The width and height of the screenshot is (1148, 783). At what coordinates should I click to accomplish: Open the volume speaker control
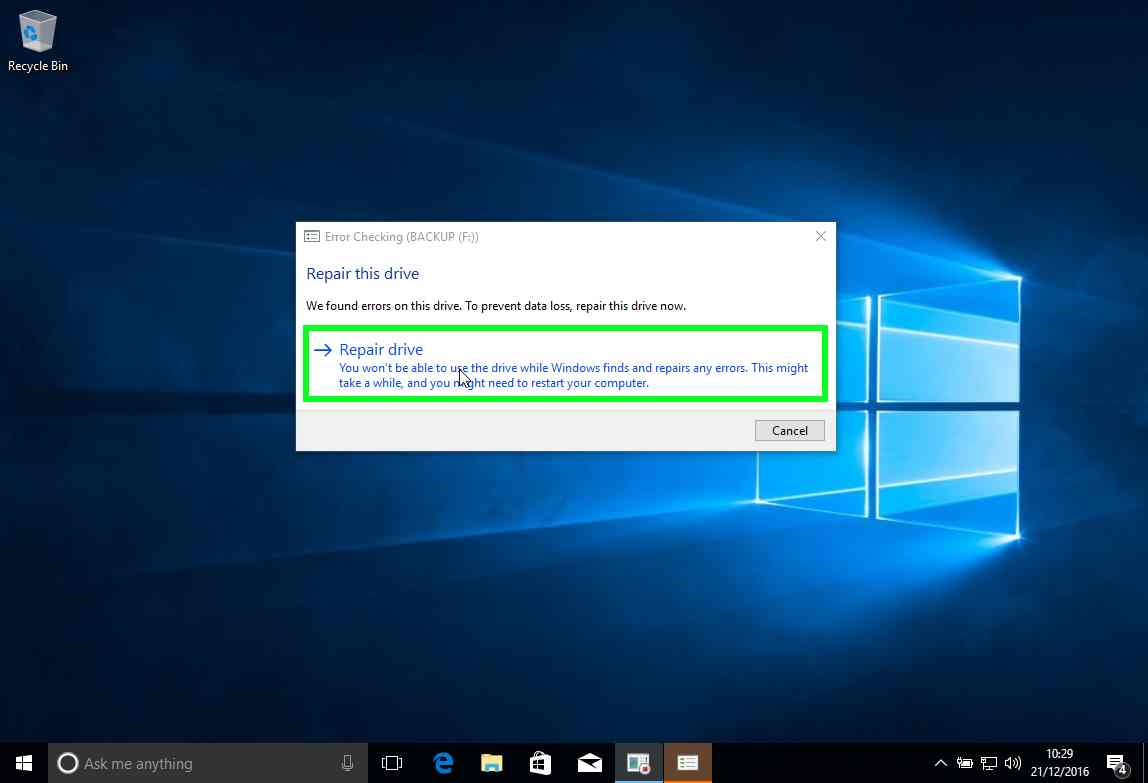click(1013, 763)
